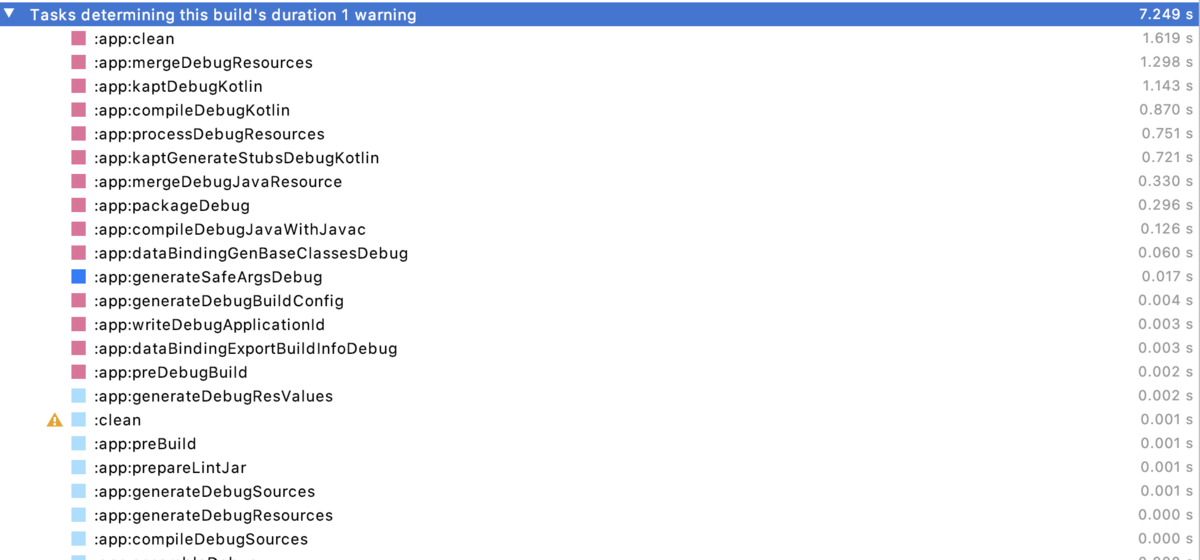Select the :app:compileDebugKotlin task
The image size is (1200, 560).
[600, 110]
